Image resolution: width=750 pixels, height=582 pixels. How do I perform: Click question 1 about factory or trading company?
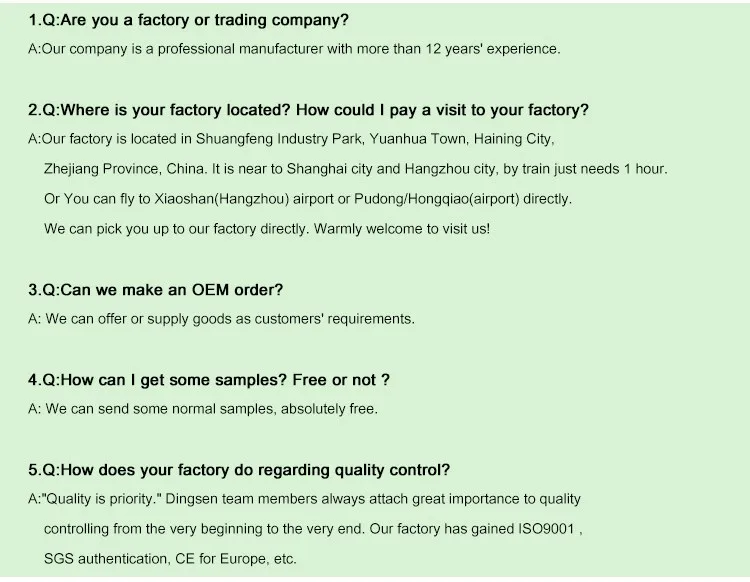pyautogui.click(x=188, y=20)
